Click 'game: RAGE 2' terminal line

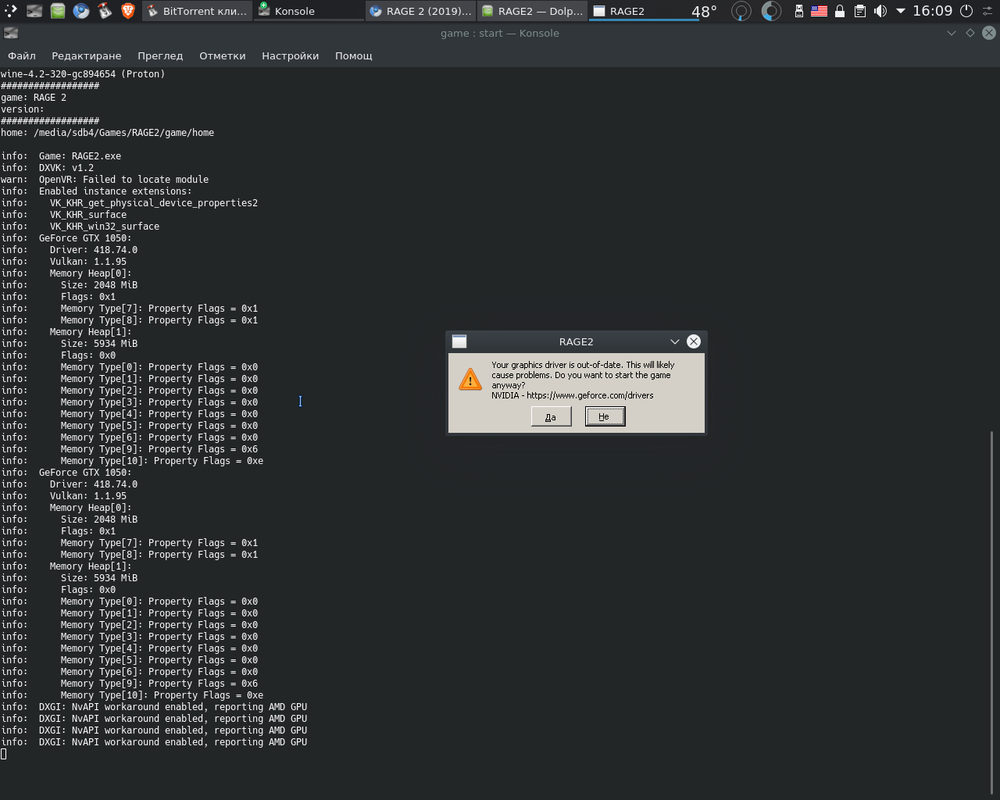(x=33, y=98)
